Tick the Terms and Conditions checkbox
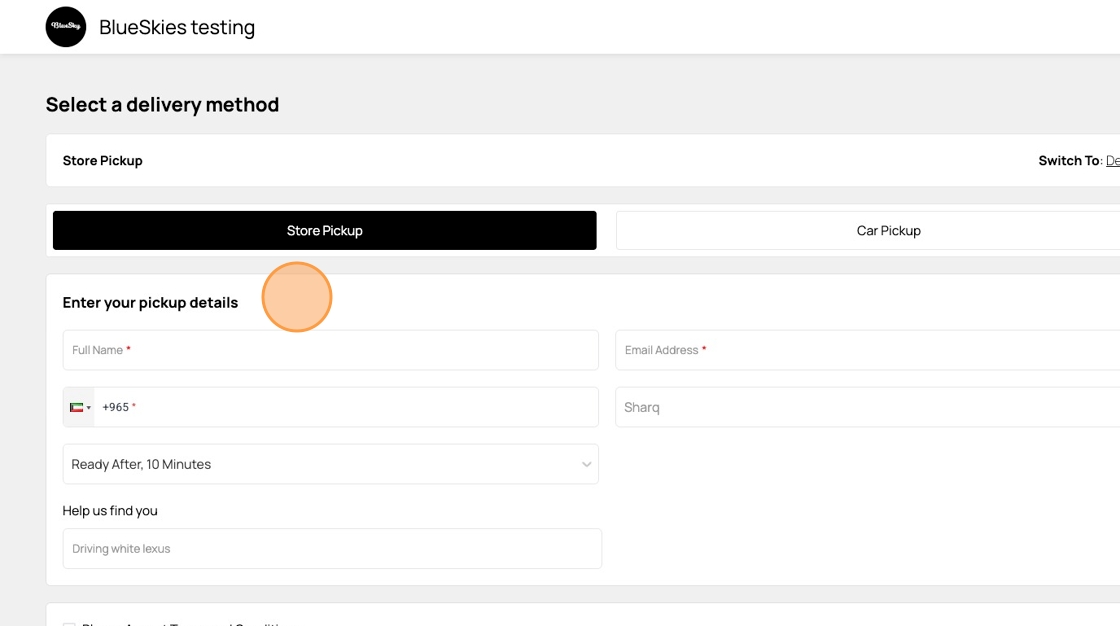 pos(69,624)
